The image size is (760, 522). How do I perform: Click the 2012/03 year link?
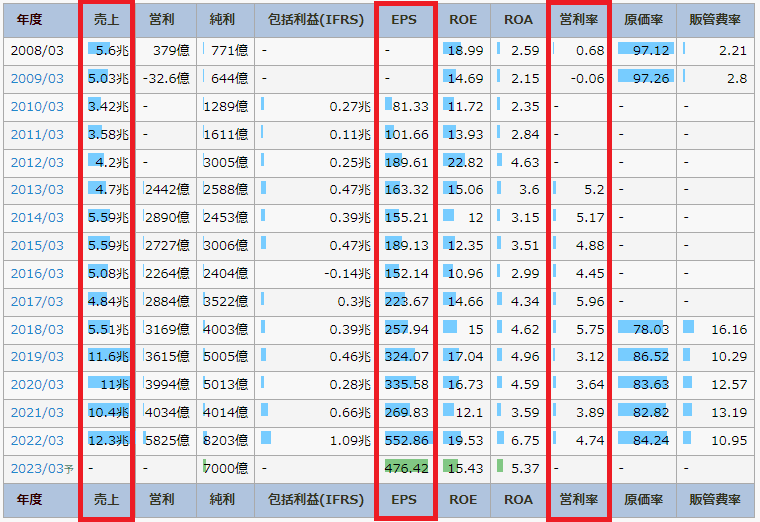(x=36, y=162)
